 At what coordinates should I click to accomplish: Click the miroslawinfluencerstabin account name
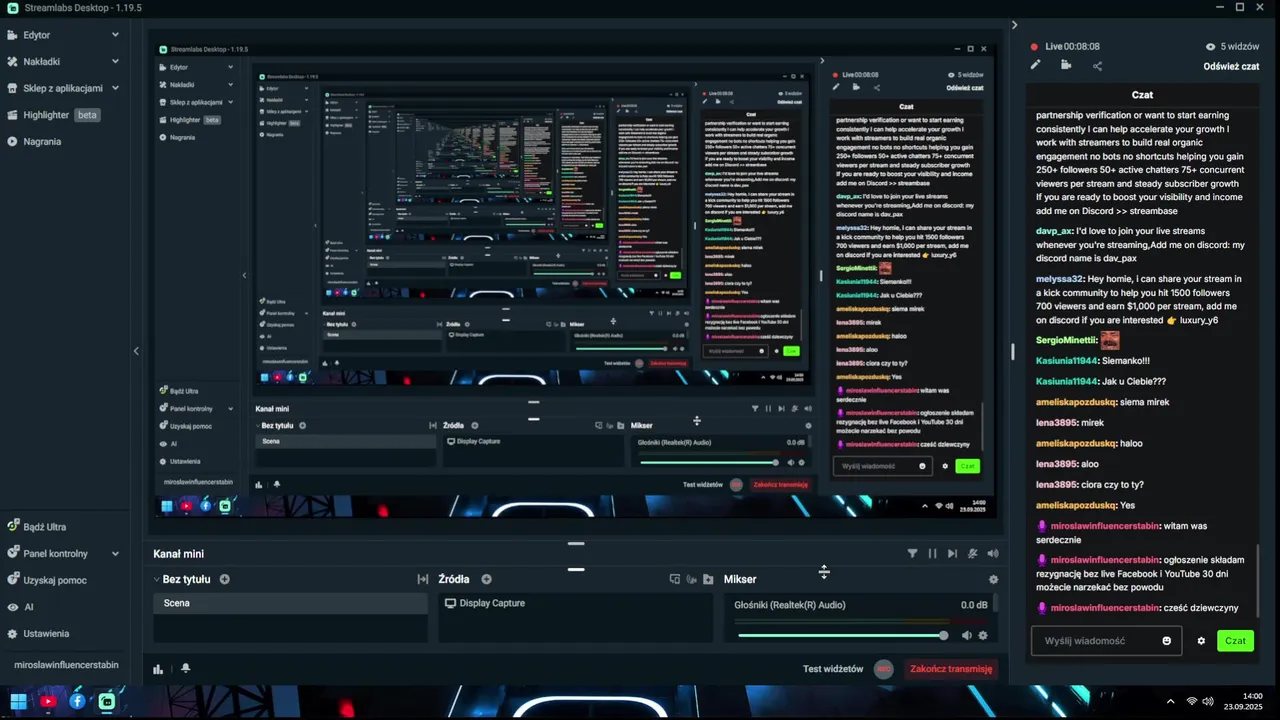[x=66, y=664]
